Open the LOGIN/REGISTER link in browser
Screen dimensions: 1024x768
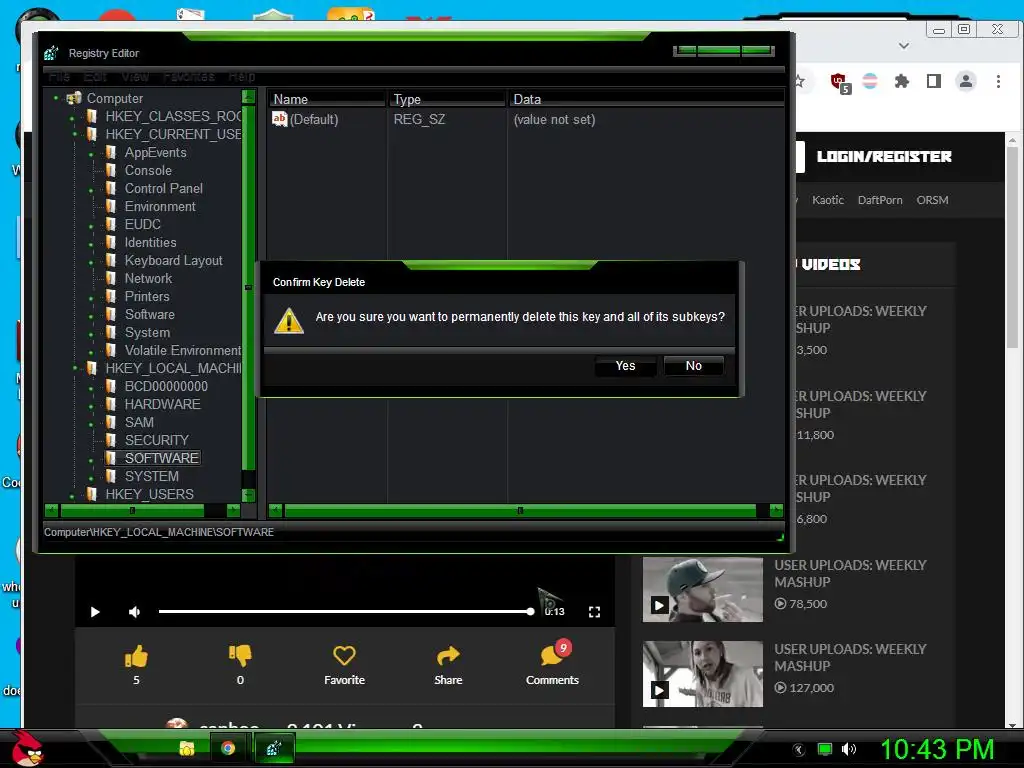point(884,157)
